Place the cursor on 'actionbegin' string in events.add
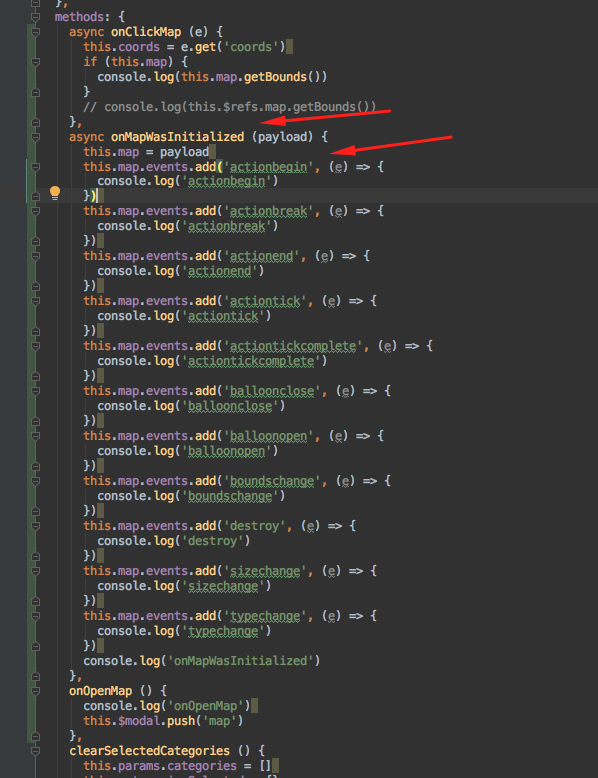This screenshot has height=778, width=598. click(268, 167)
